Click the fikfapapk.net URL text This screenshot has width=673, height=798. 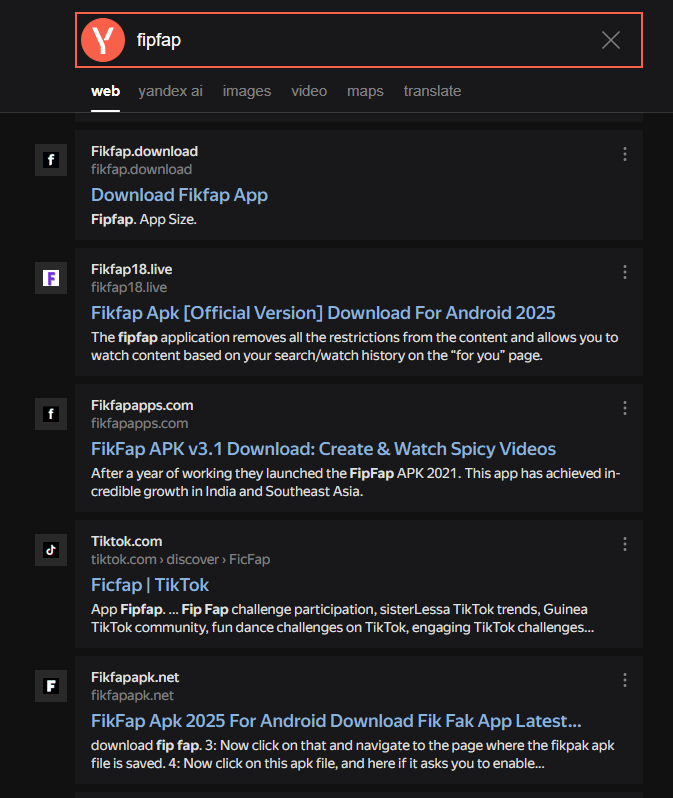pyautogui.click(x=132, y=696)
